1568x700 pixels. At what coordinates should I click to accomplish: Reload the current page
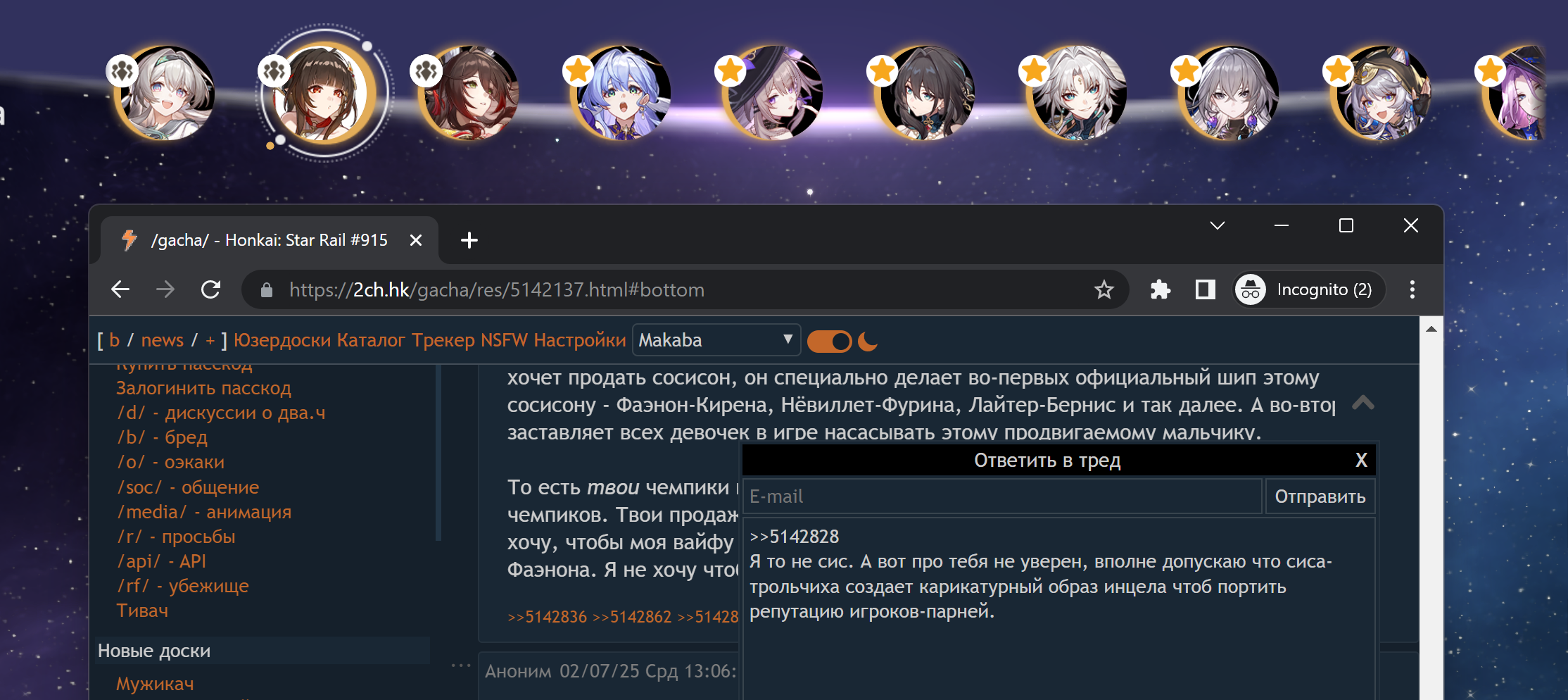click(210, 289)
